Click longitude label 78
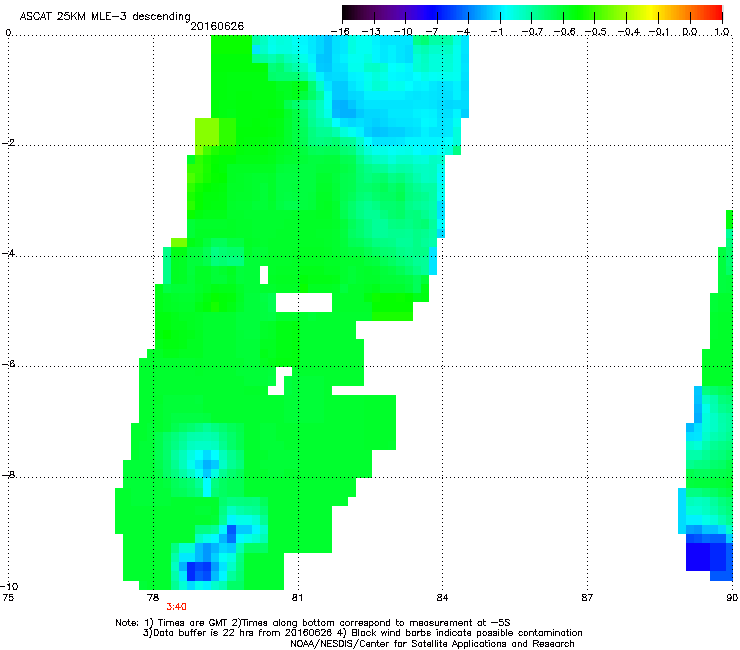Screen dimensions: 740x650 153,598
